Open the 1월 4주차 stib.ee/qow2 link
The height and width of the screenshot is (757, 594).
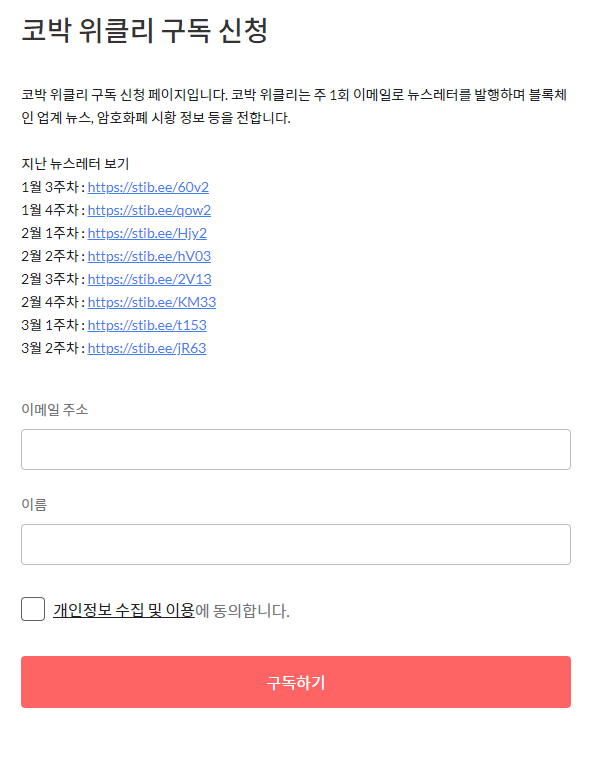coord(149,210)
